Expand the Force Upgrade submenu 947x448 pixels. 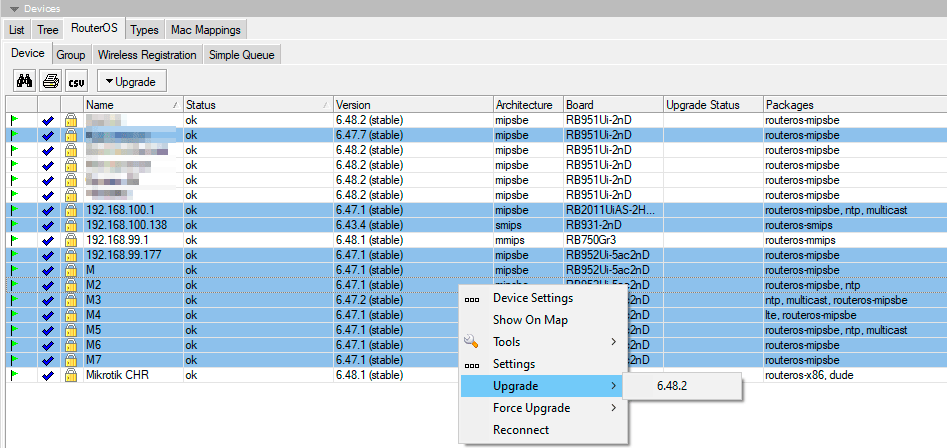613,408
